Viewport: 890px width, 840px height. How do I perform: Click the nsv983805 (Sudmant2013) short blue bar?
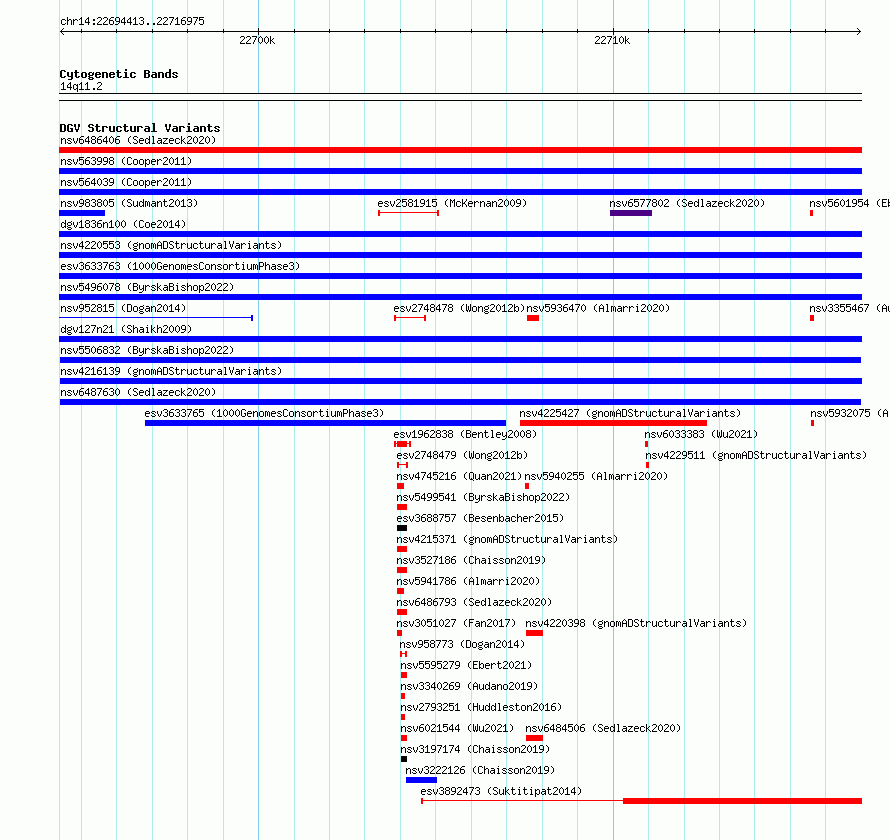point(82,213)
